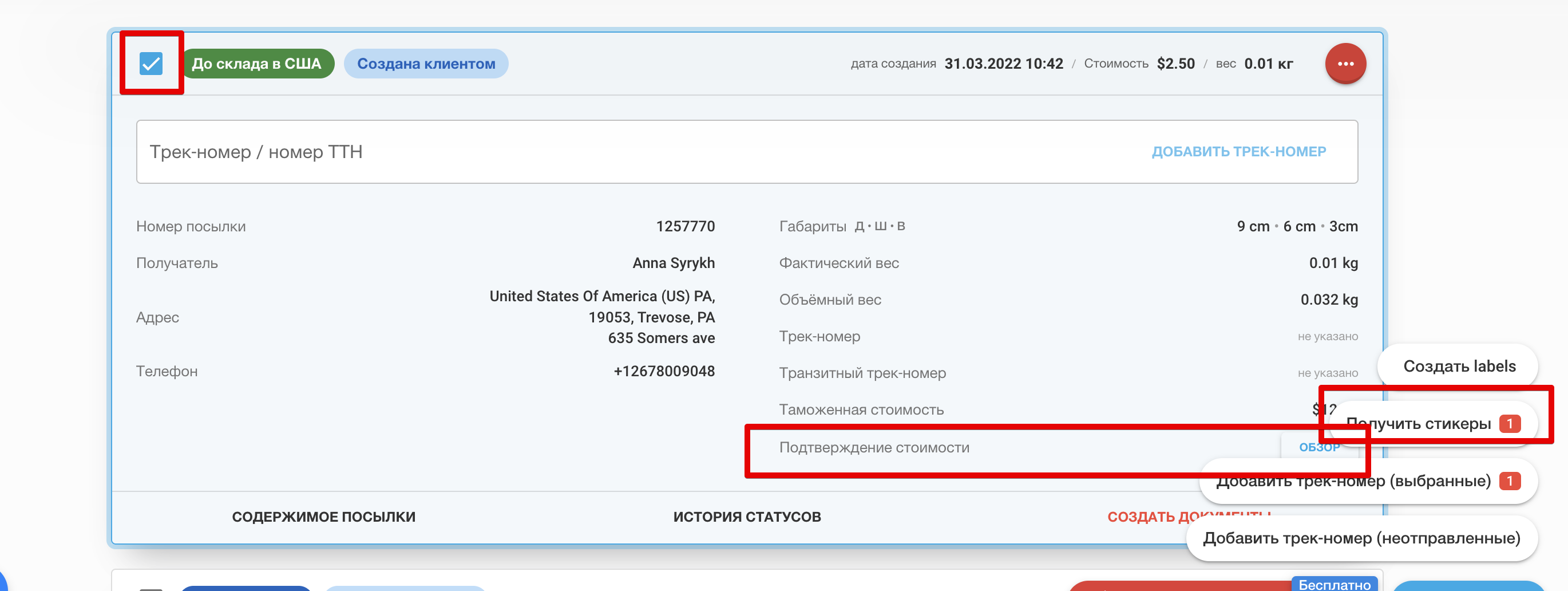Image resolution: width=1568 pixels, height=591 pixels.
Task: Click 'ДОБАВИТЬ ТРЕК-НОМЕР' link
Action: click(x=1239, y=152)
